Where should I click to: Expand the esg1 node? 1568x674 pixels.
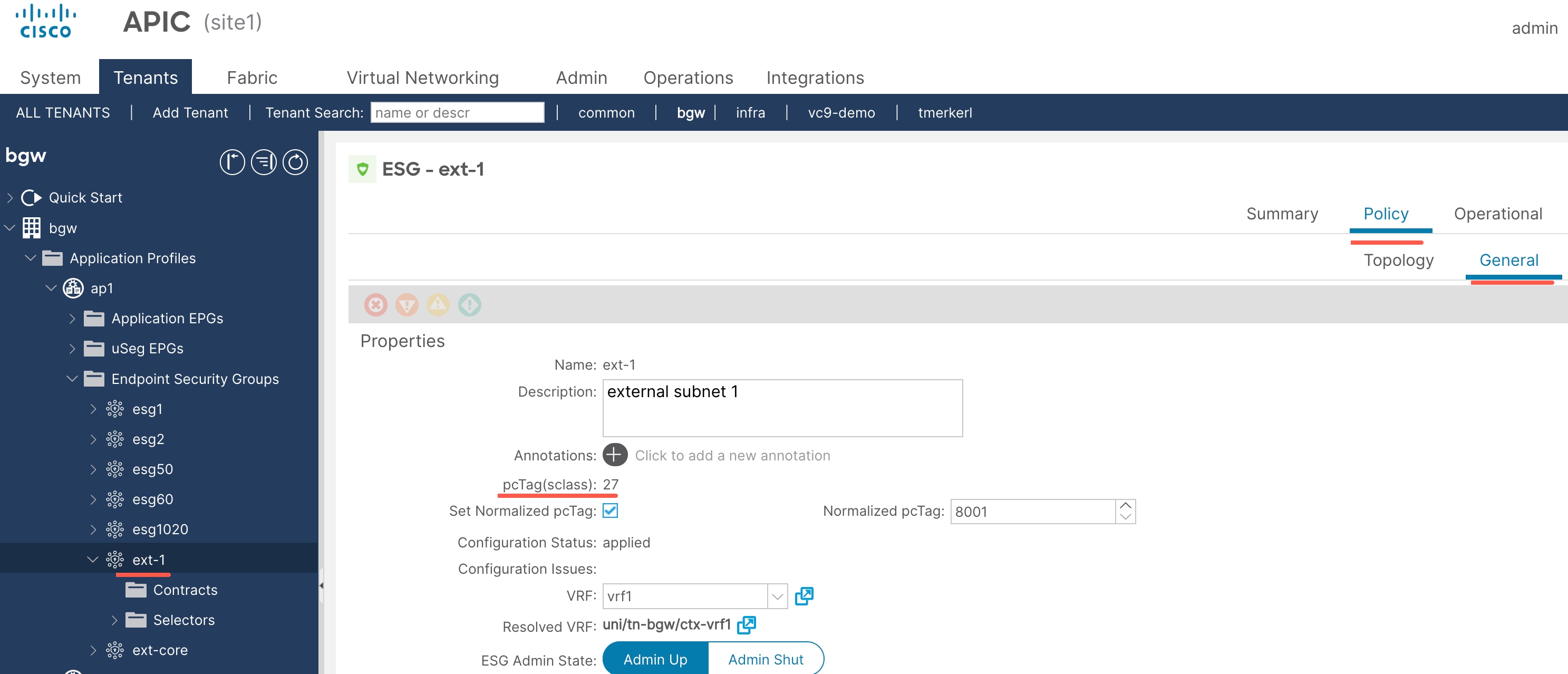93,409
